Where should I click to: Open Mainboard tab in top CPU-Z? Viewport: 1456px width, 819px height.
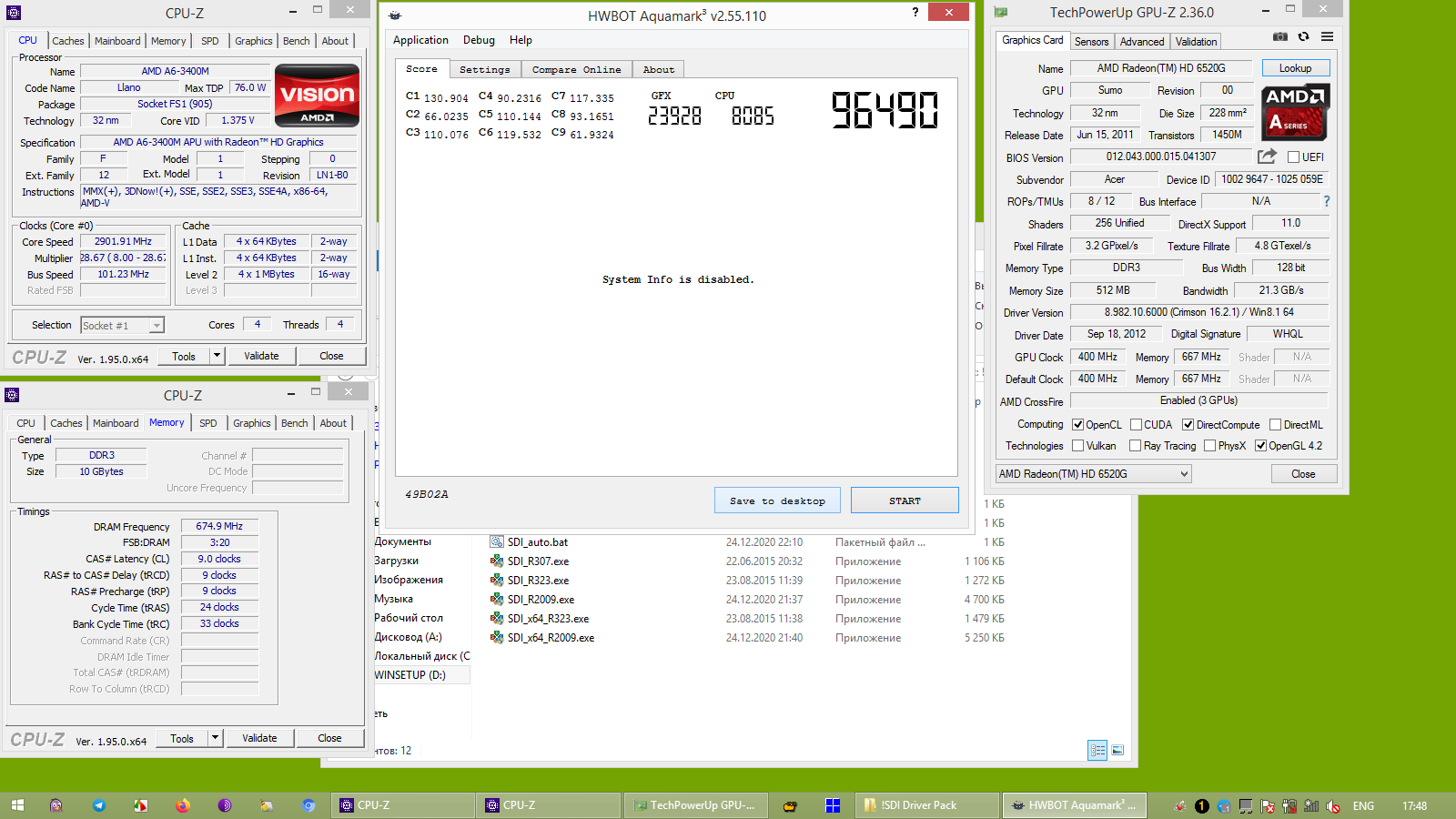coord(117,41)
